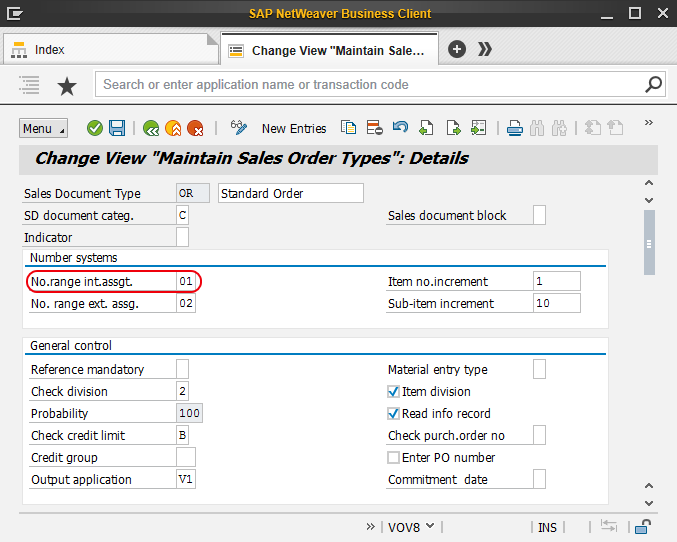The image size is (677, 542).
Task: Click the scroll down arrow near top
Action: click(649, 200)
